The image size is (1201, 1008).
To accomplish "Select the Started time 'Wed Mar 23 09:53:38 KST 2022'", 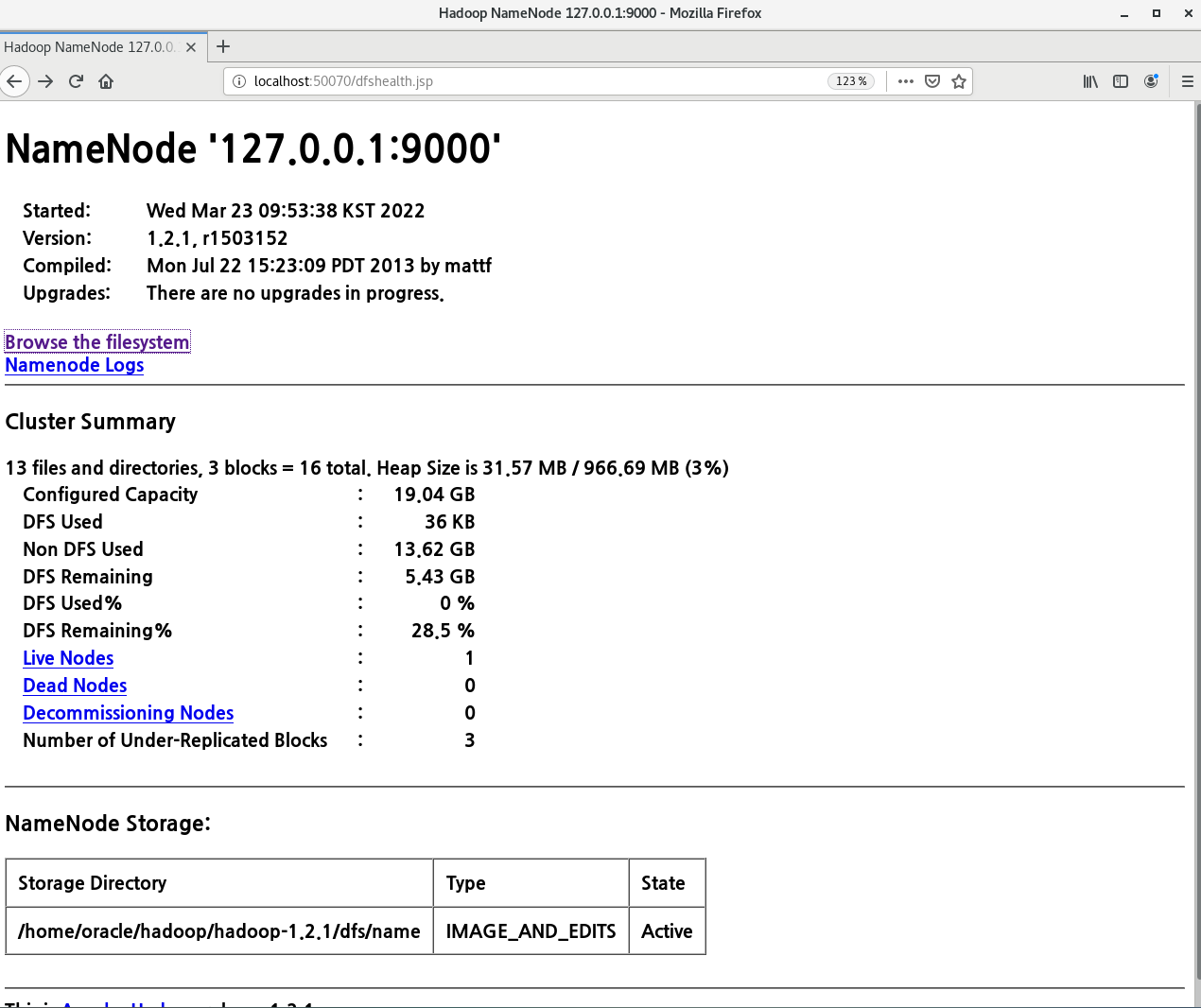I will pos(286,211).
